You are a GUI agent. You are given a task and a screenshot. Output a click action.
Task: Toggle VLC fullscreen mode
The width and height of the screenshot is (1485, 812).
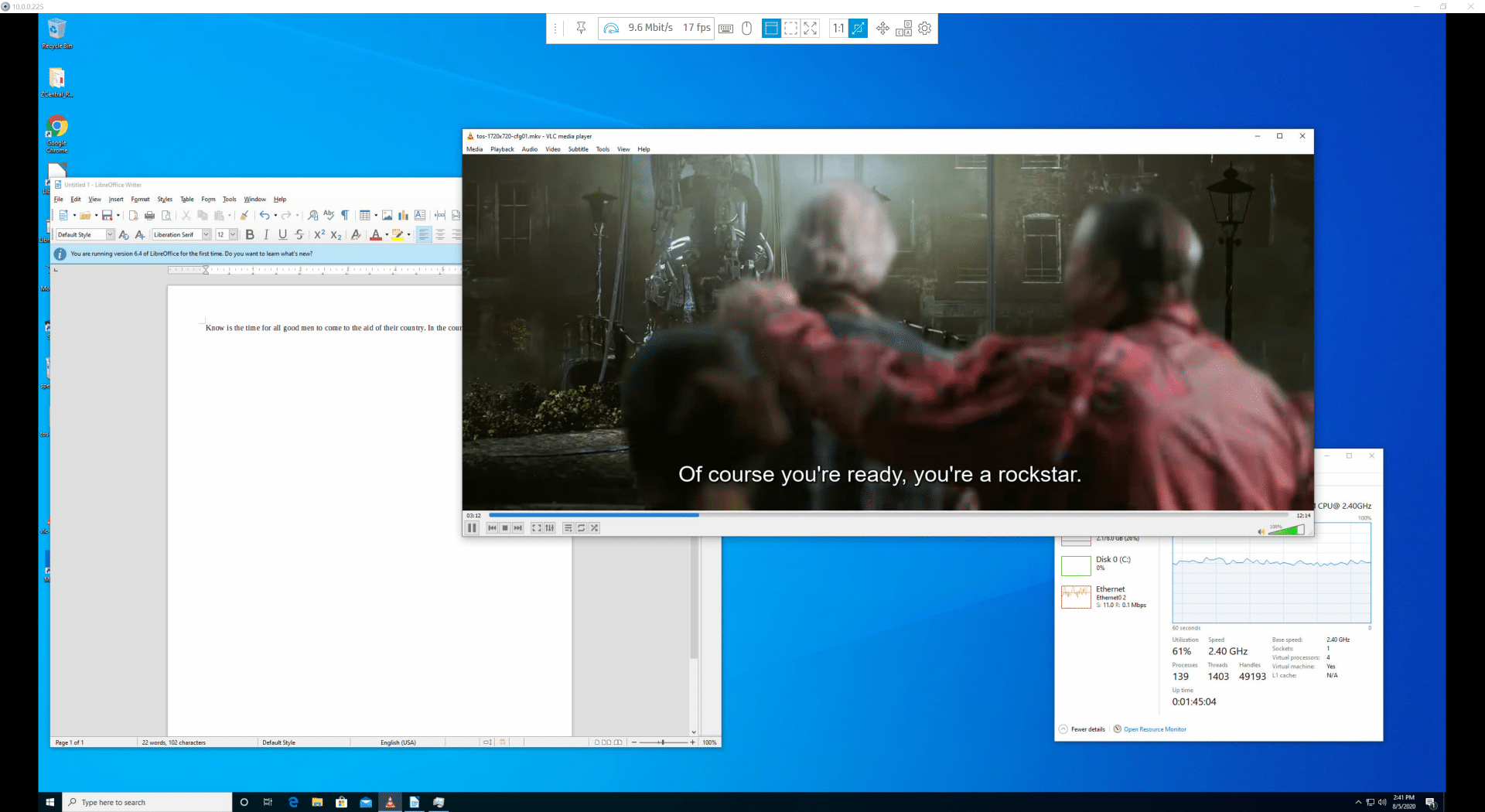[x=537, y=528]
